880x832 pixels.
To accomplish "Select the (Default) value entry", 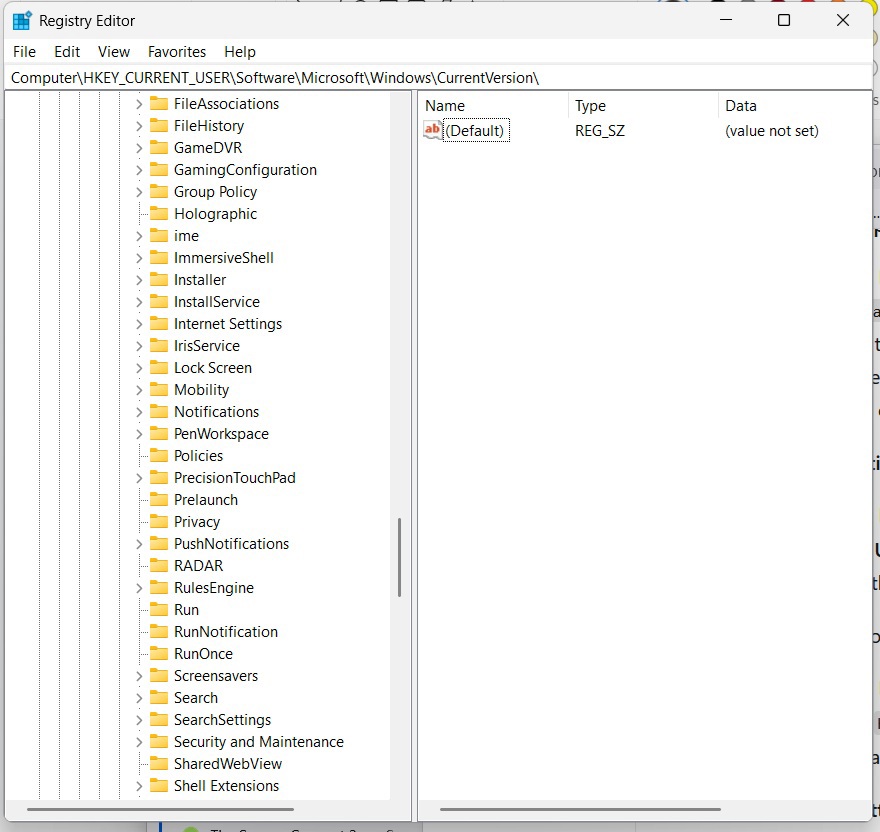I will click(x=476, y=130).
